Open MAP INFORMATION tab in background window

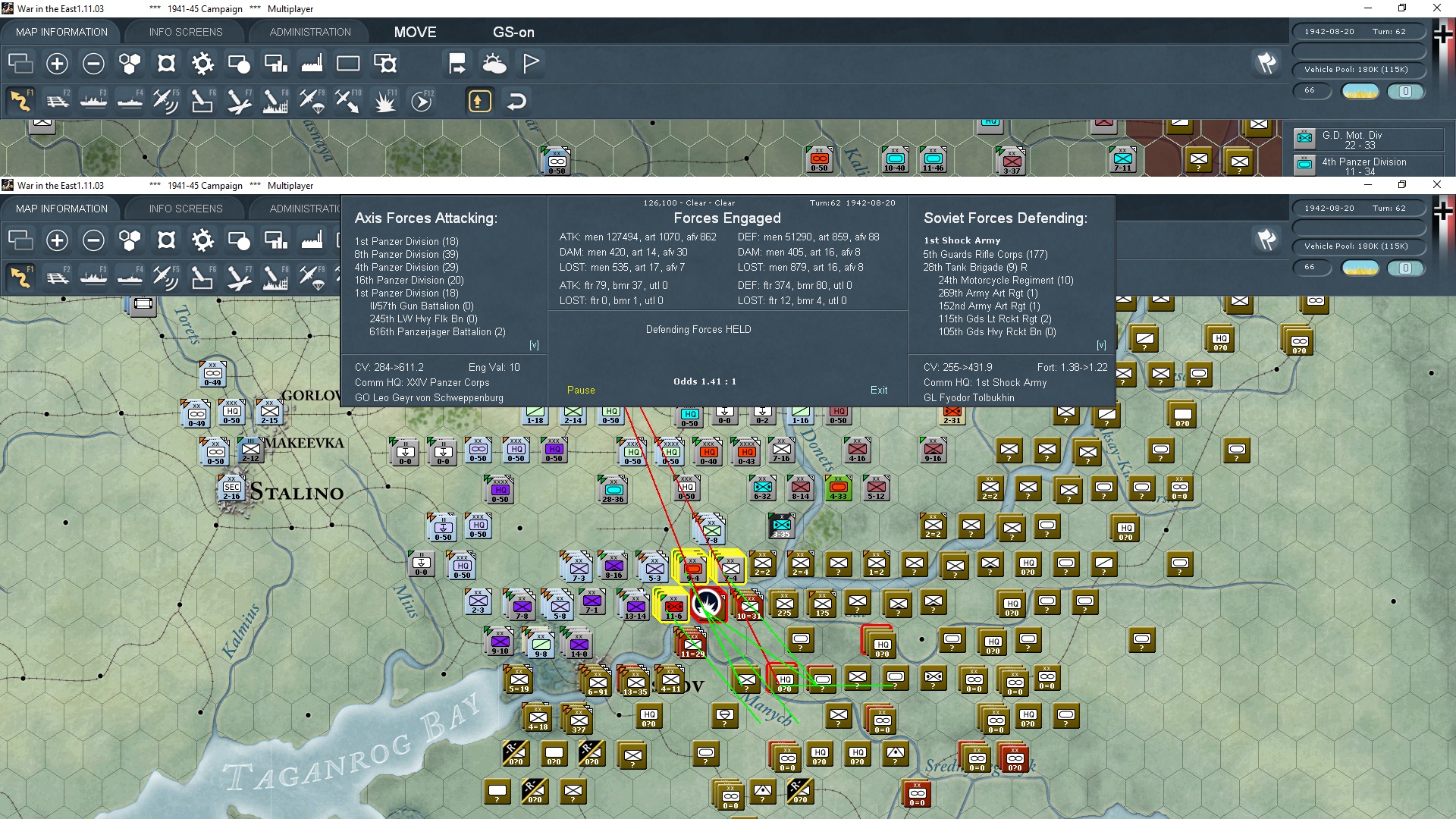(x=61, y=32)
